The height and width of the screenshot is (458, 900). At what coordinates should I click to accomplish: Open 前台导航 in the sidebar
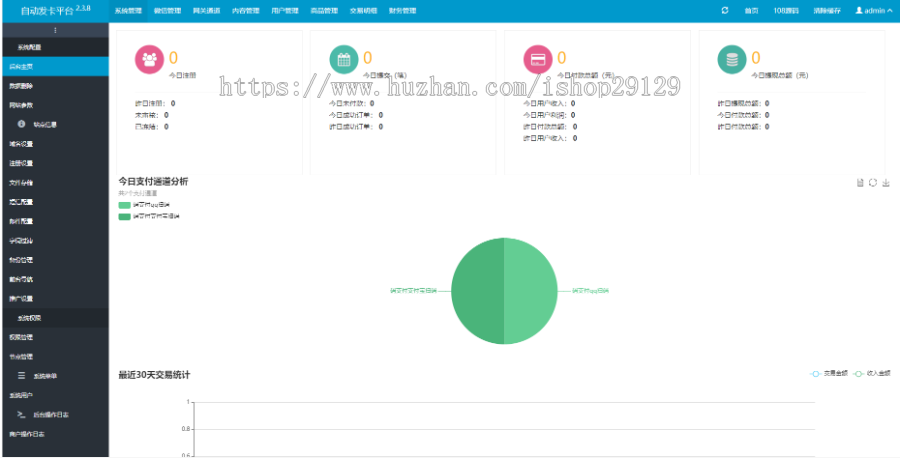(x=55, y=279)
